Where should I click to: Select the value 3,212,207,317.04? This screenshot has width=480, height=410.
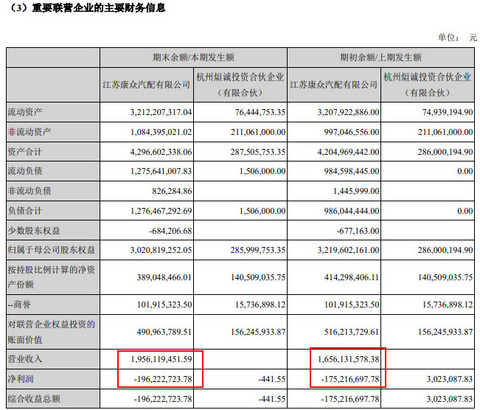tap(161, 112)
